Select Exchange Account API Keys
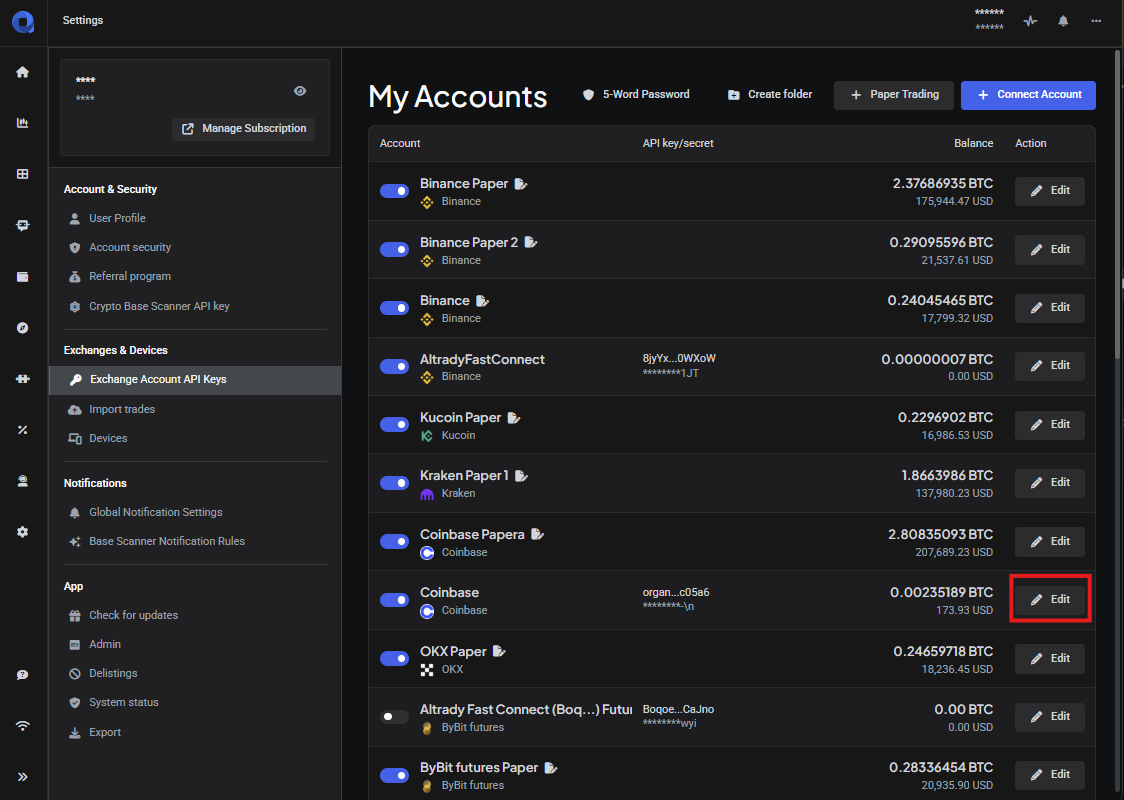The image size is (1124, 800). pyautogui.click(x=195, y=380)
